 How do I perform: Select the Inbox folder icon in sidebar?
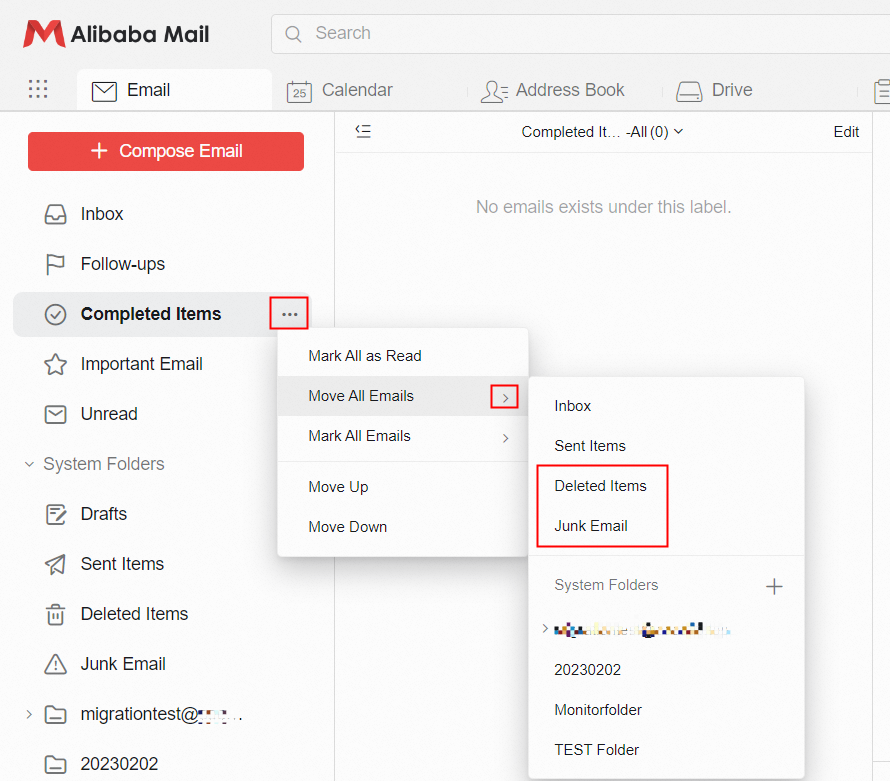(x=55, y=214)
